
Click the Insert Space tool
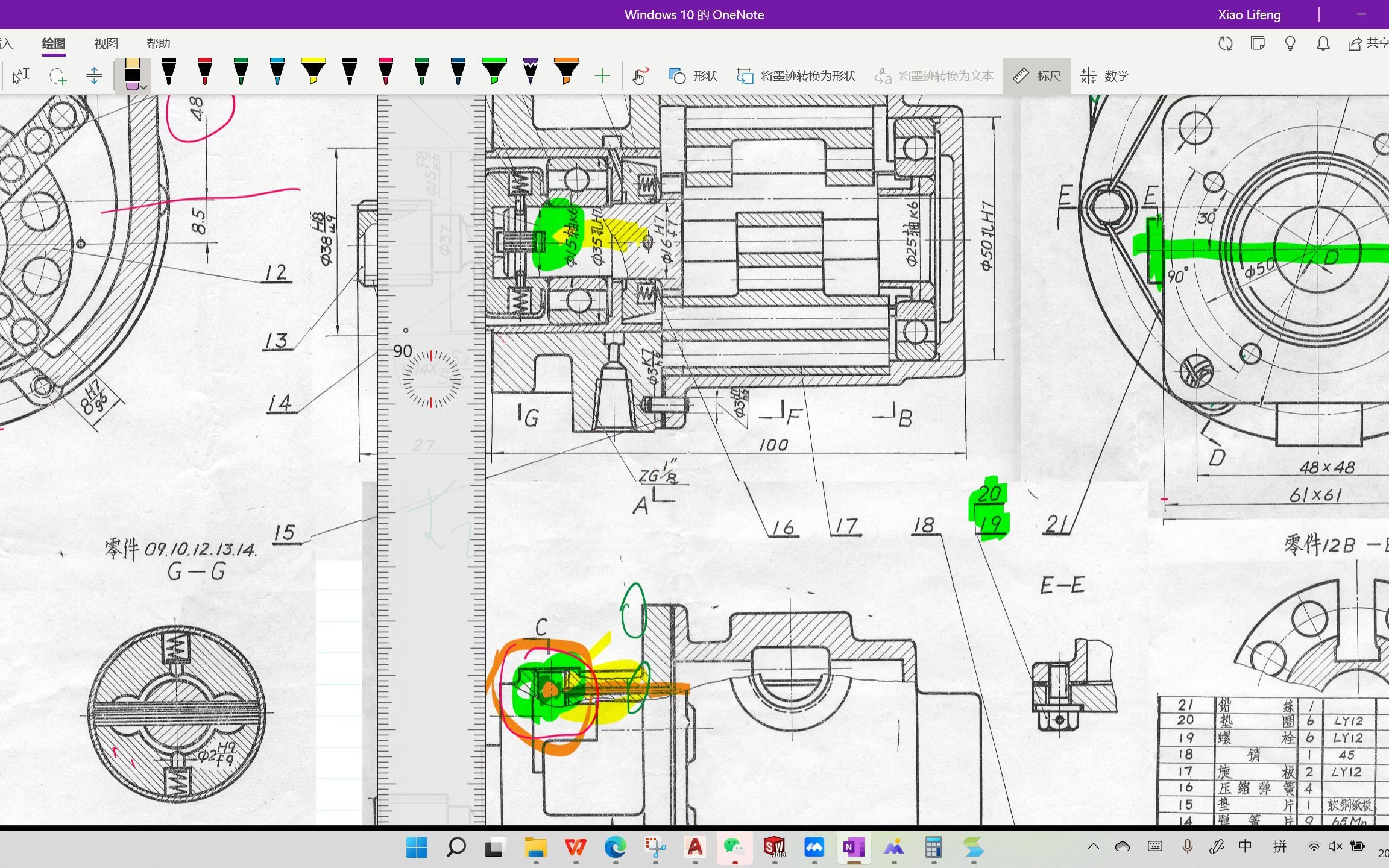[x=94, y=76]
